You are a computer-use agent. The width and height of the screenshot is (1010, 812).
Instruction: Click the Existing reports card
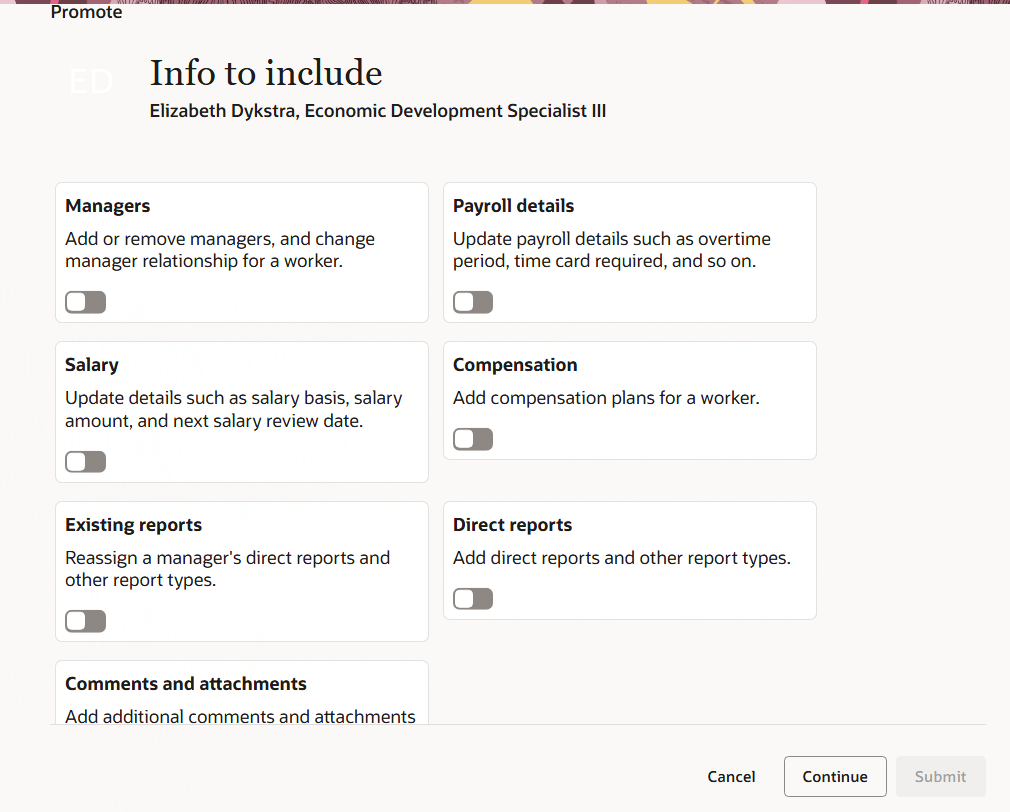coord(241,560)
